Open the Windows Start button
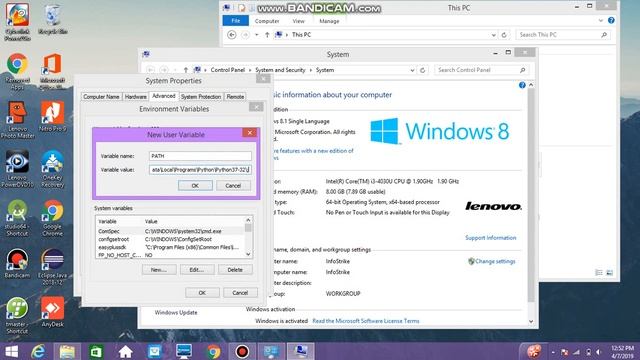The width and height of the screenshot is (640, 360). (11, 351)
